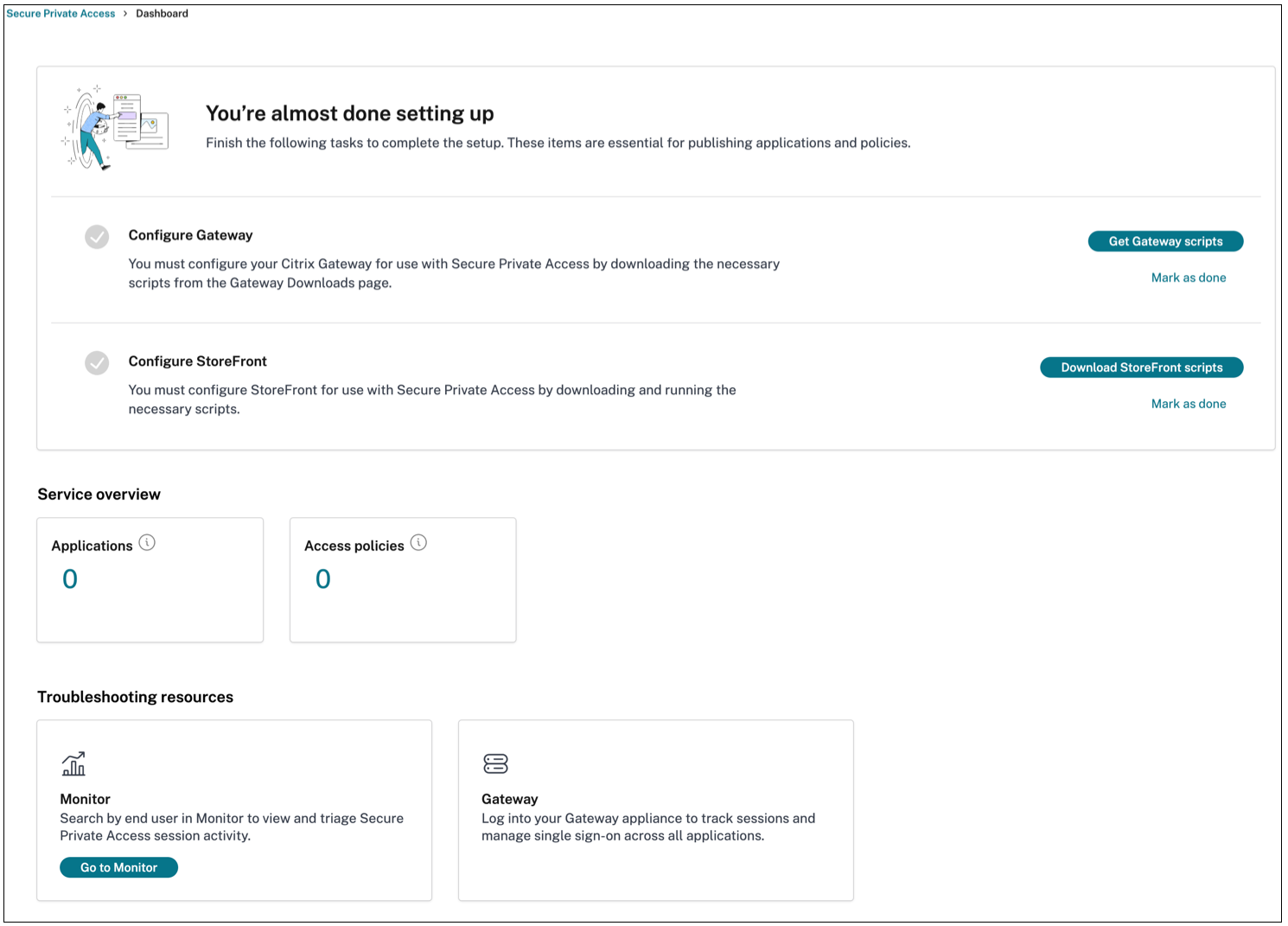The width and height of the screenshot is (1288, 926).
Task: Open the Access policies overview card
Action: click(x=403, y=605)
